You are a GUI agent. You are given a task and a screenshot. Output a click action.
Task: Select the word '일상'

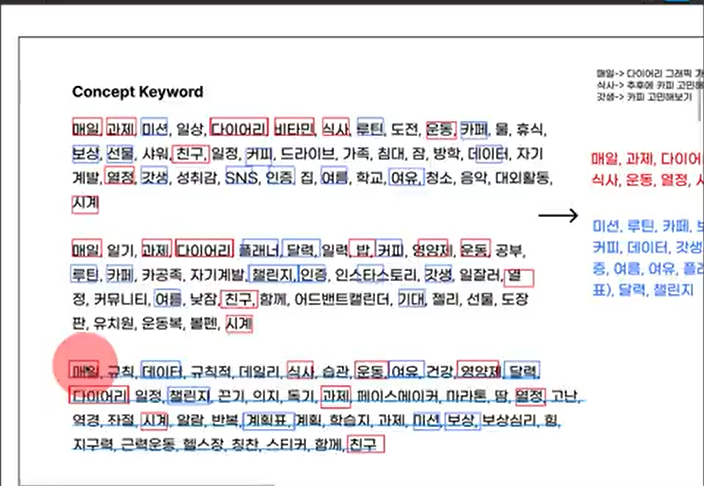(x=189, y=129)
